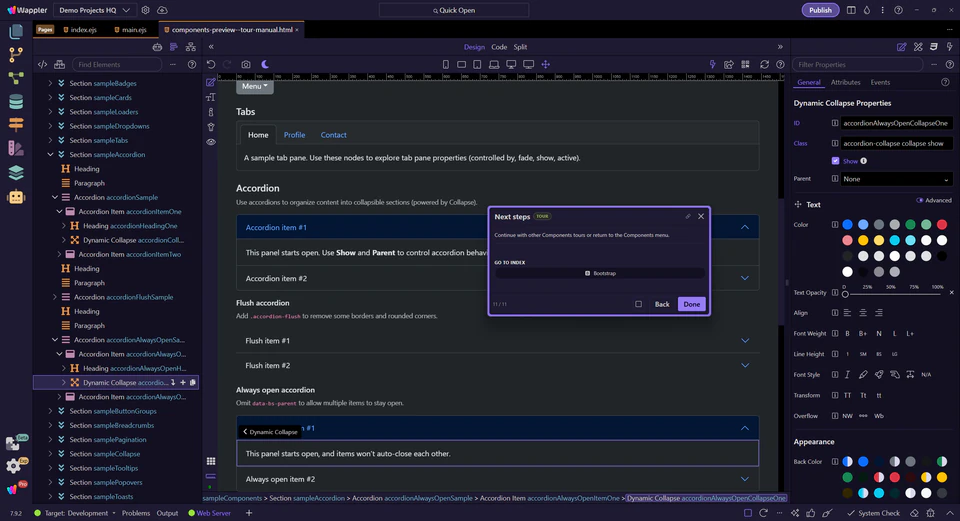The image size is (960, 521).
Task: Expand Accordion accordionFlushSample node
Action: [54, 298]
